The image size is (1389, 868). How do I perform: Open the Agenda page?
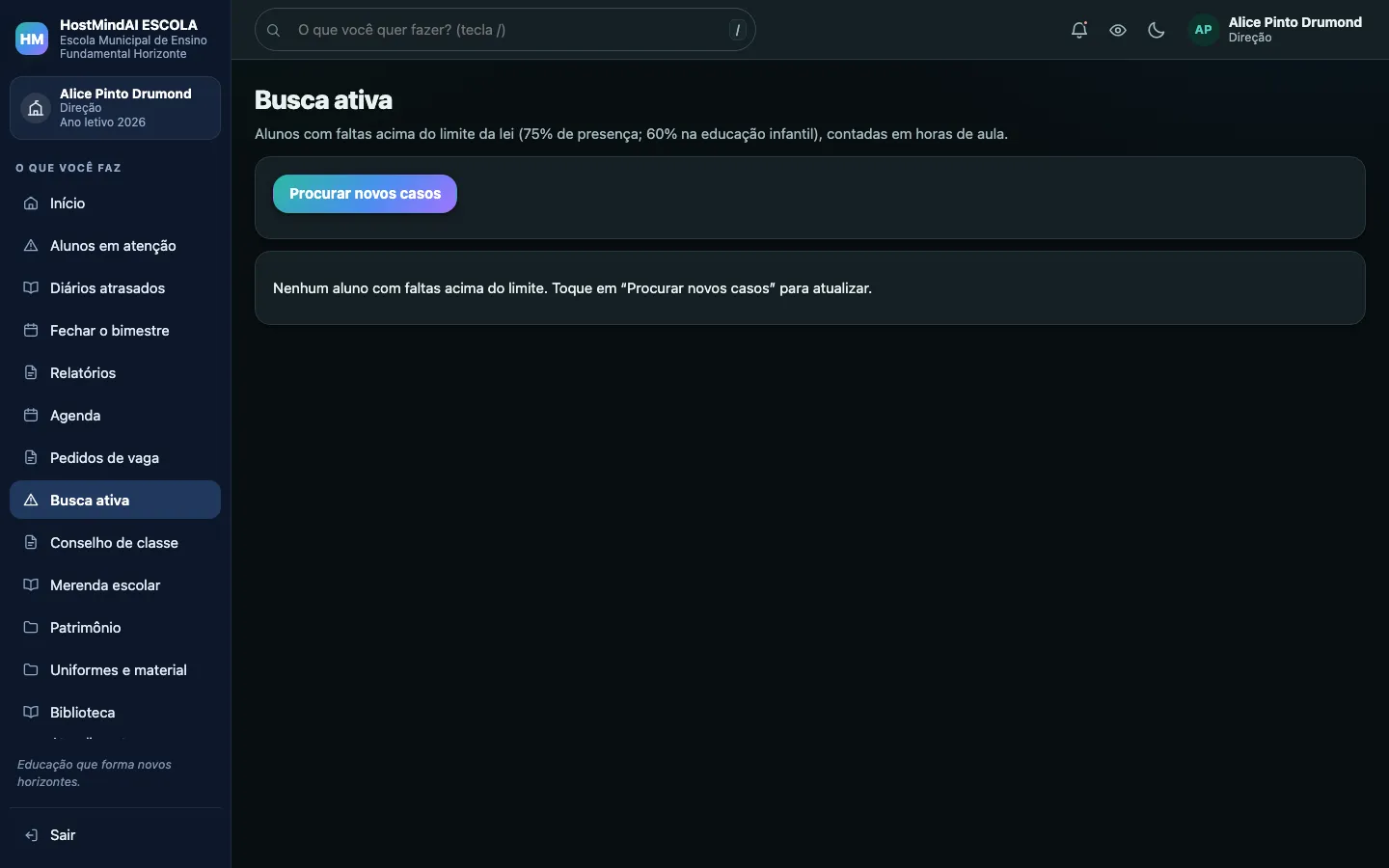(115, 416)
